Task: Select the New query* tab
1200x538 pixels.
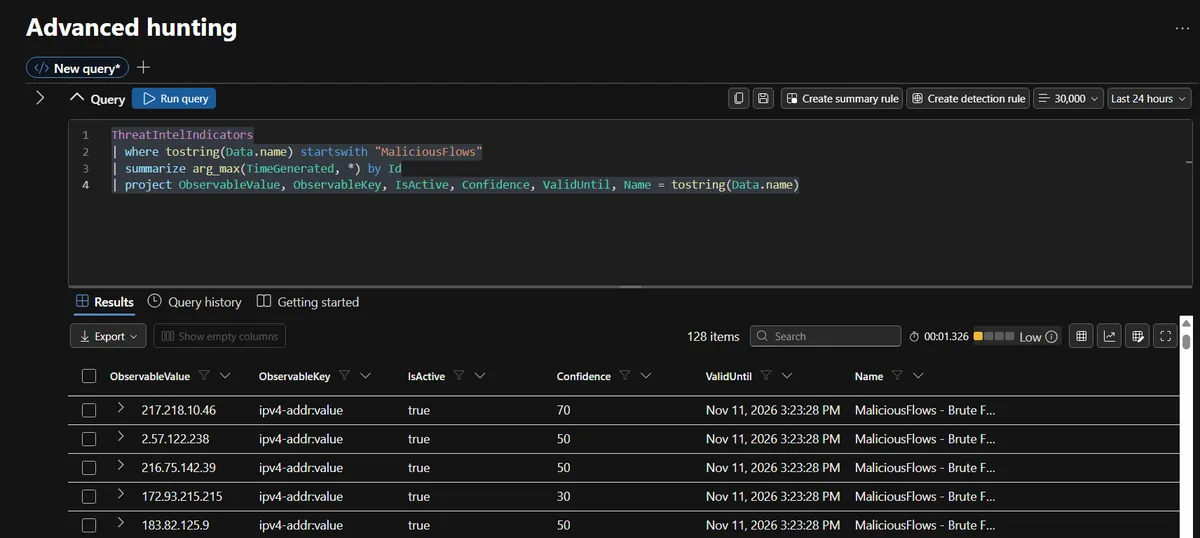Action: [77, 68]
